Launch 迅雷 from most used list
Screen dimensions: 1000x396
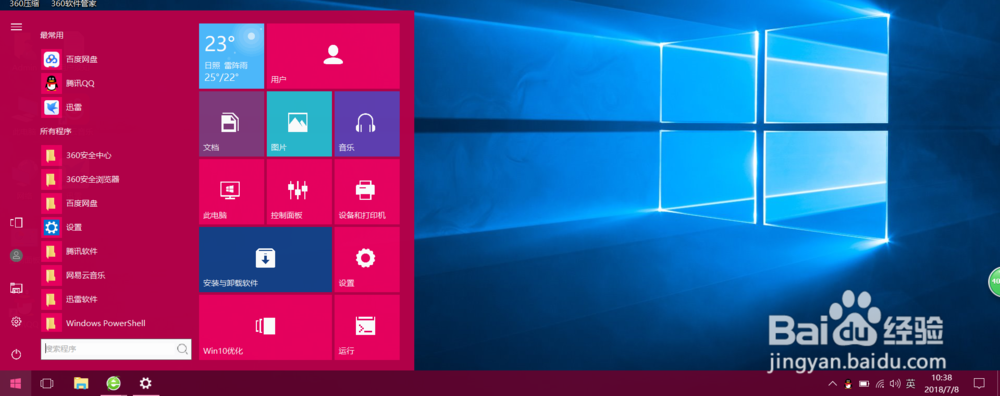[115, 107]
